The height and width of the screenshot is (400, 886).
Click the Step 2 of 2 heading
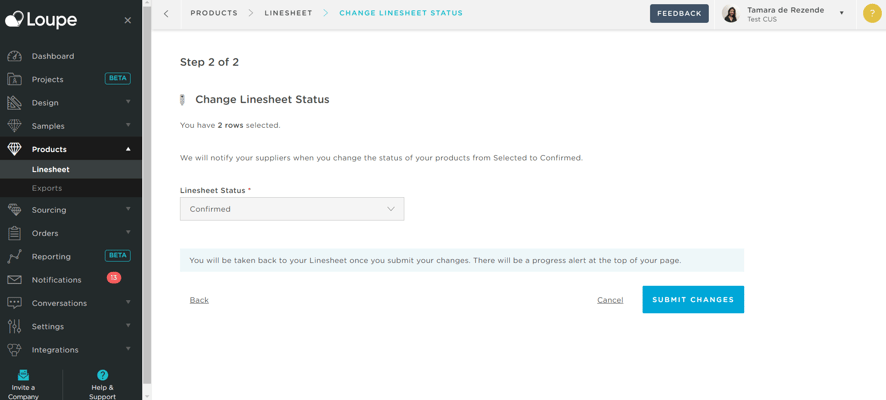[x=209, y=62]
